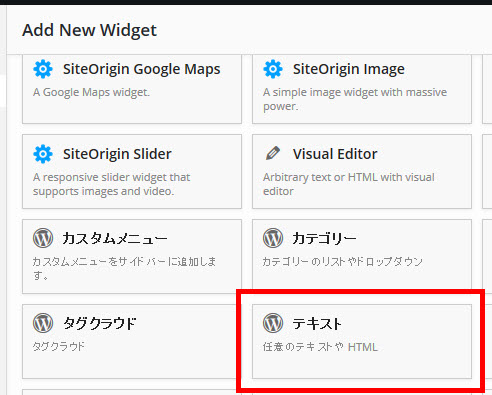The image size is (492, 395).
Task: Click the Add New Widget dialog heading
Action: point(89,30)
